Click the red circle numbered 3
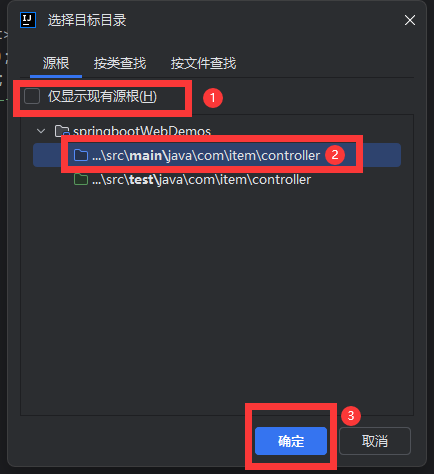 351,416
